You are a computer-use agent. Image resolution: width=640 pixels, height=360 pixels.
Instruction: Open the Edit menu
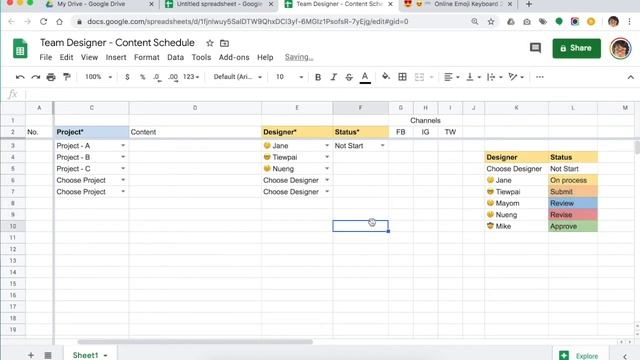66,57
